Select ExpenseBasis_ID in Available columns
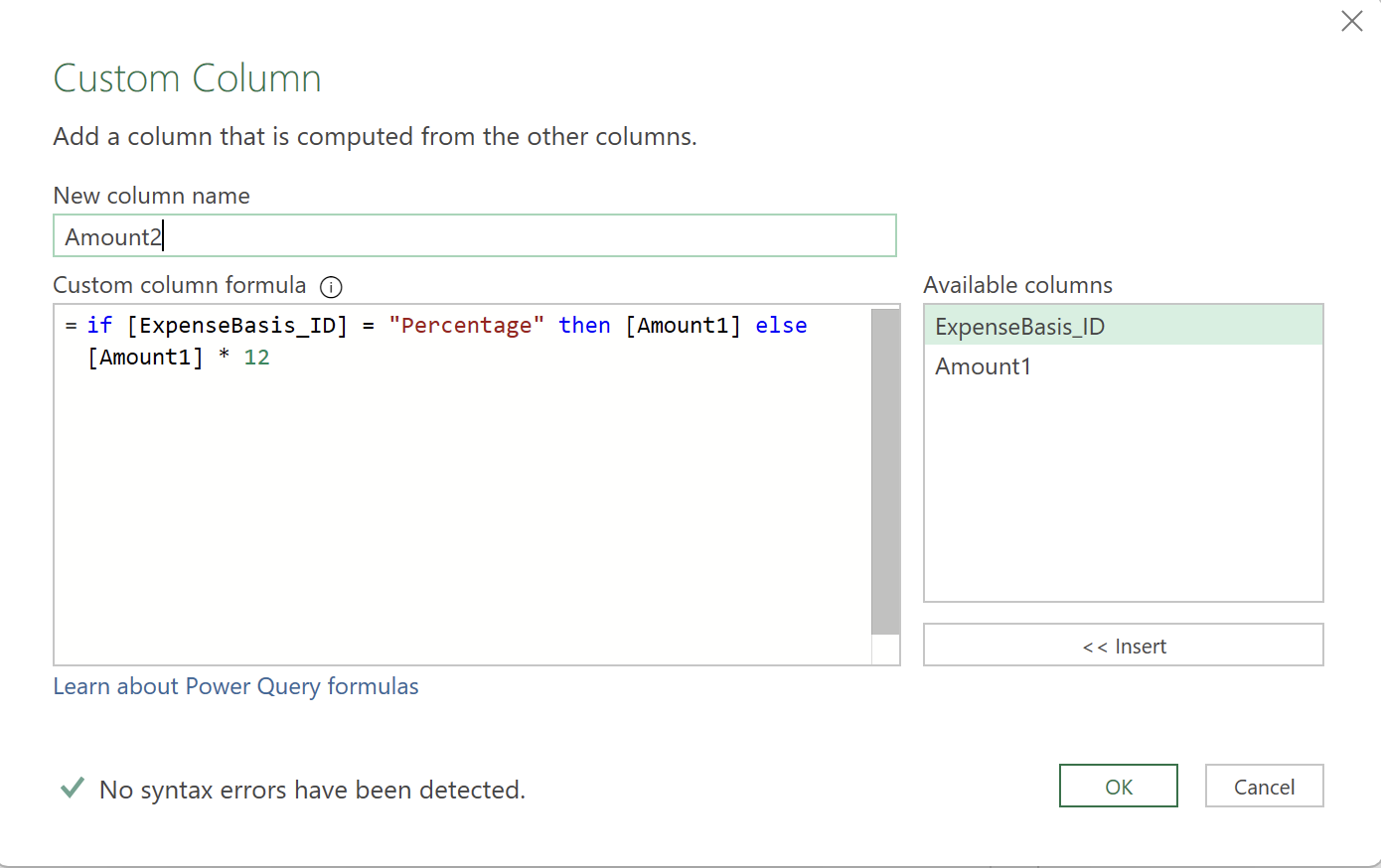 1124,326
